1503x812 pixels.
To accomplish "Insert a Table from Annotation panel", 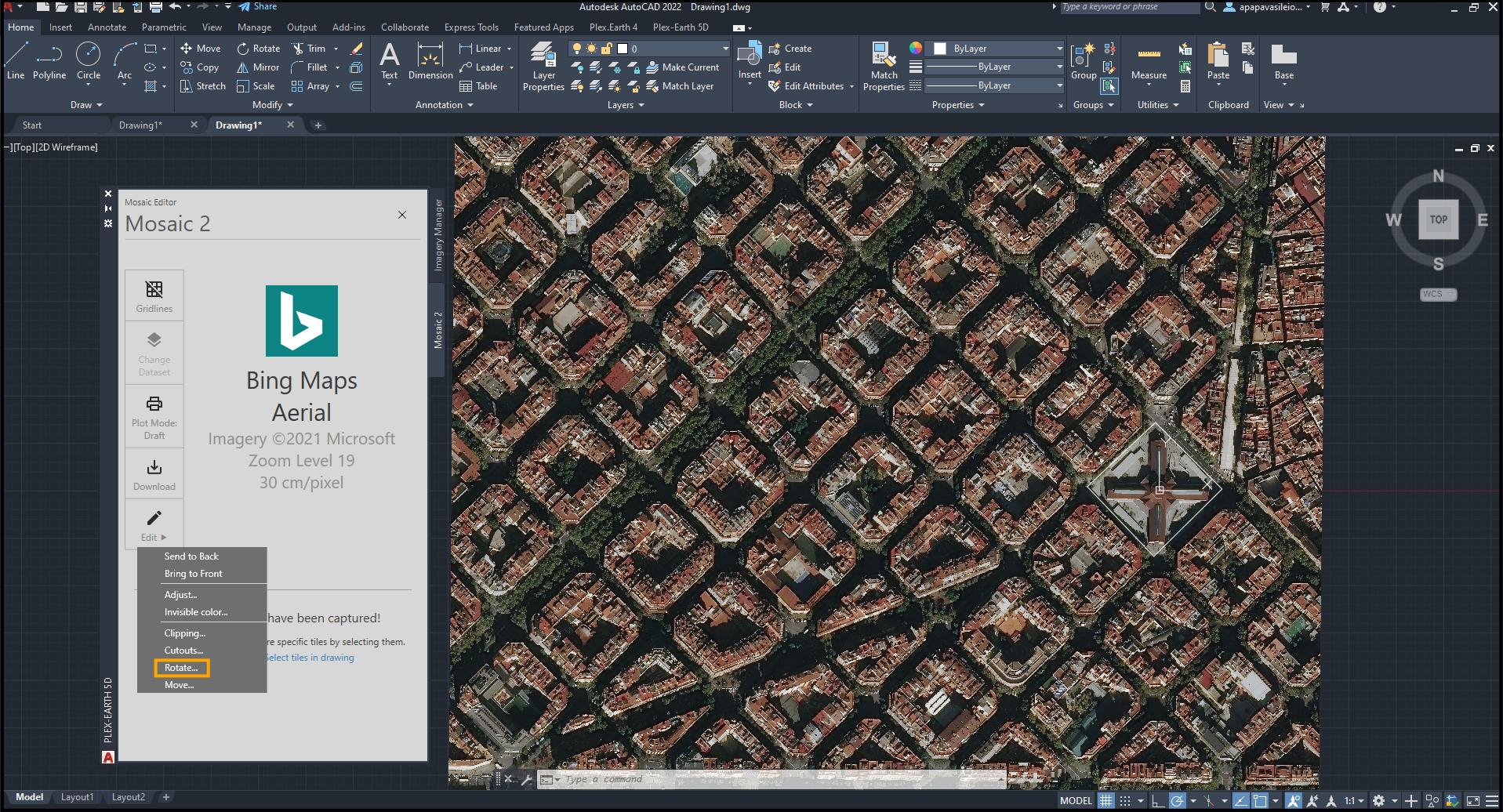I will (x=478, y=86).
